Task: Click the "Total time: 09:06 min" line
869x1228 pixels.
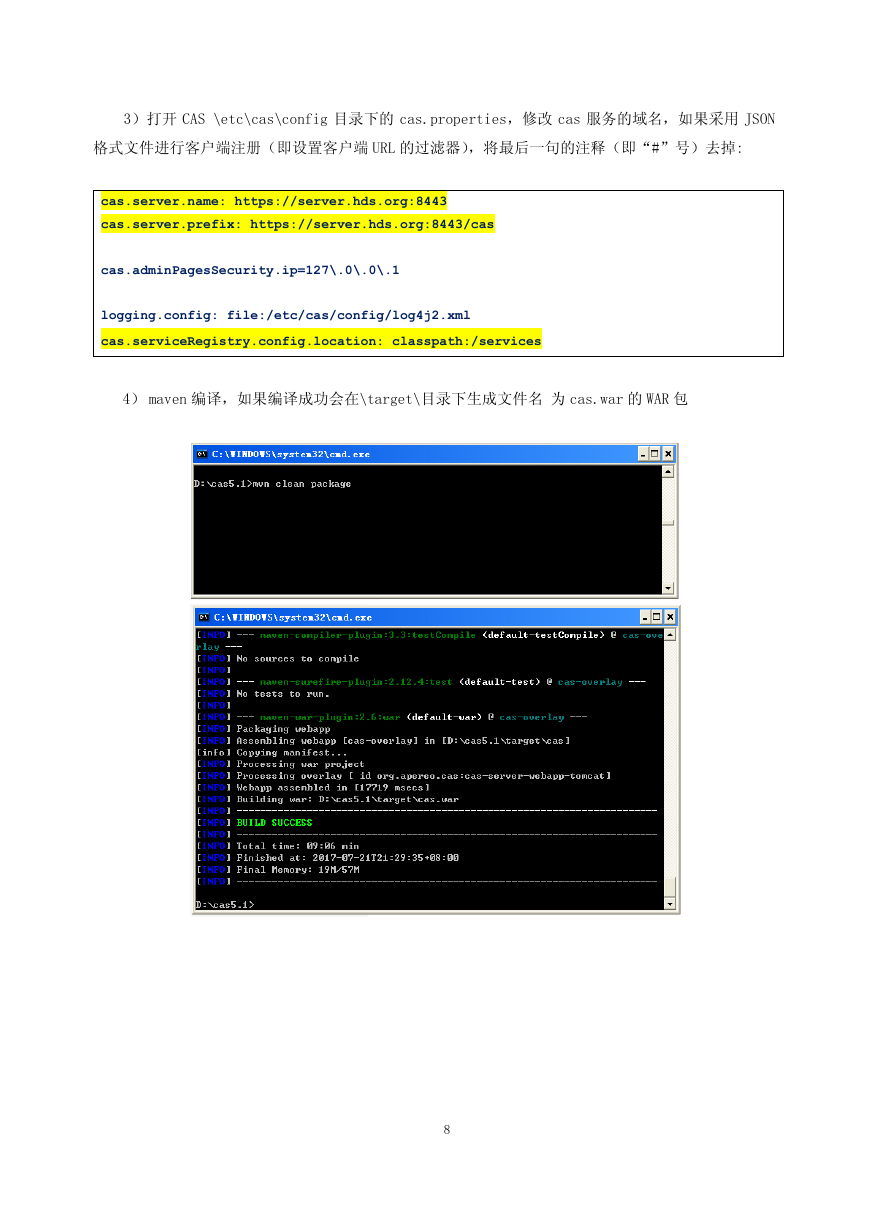Action: 278,846
